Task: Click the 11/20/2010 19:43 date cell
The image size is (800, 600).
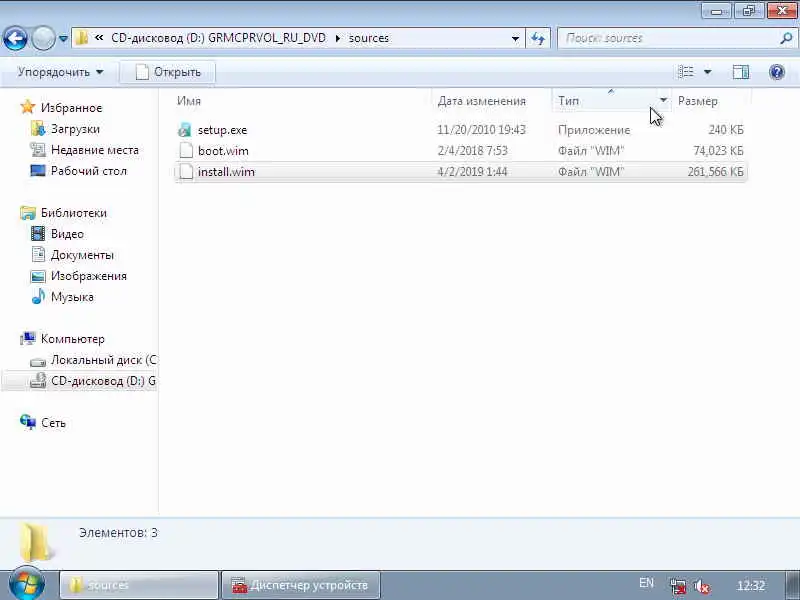Action: tap(481, 130)
